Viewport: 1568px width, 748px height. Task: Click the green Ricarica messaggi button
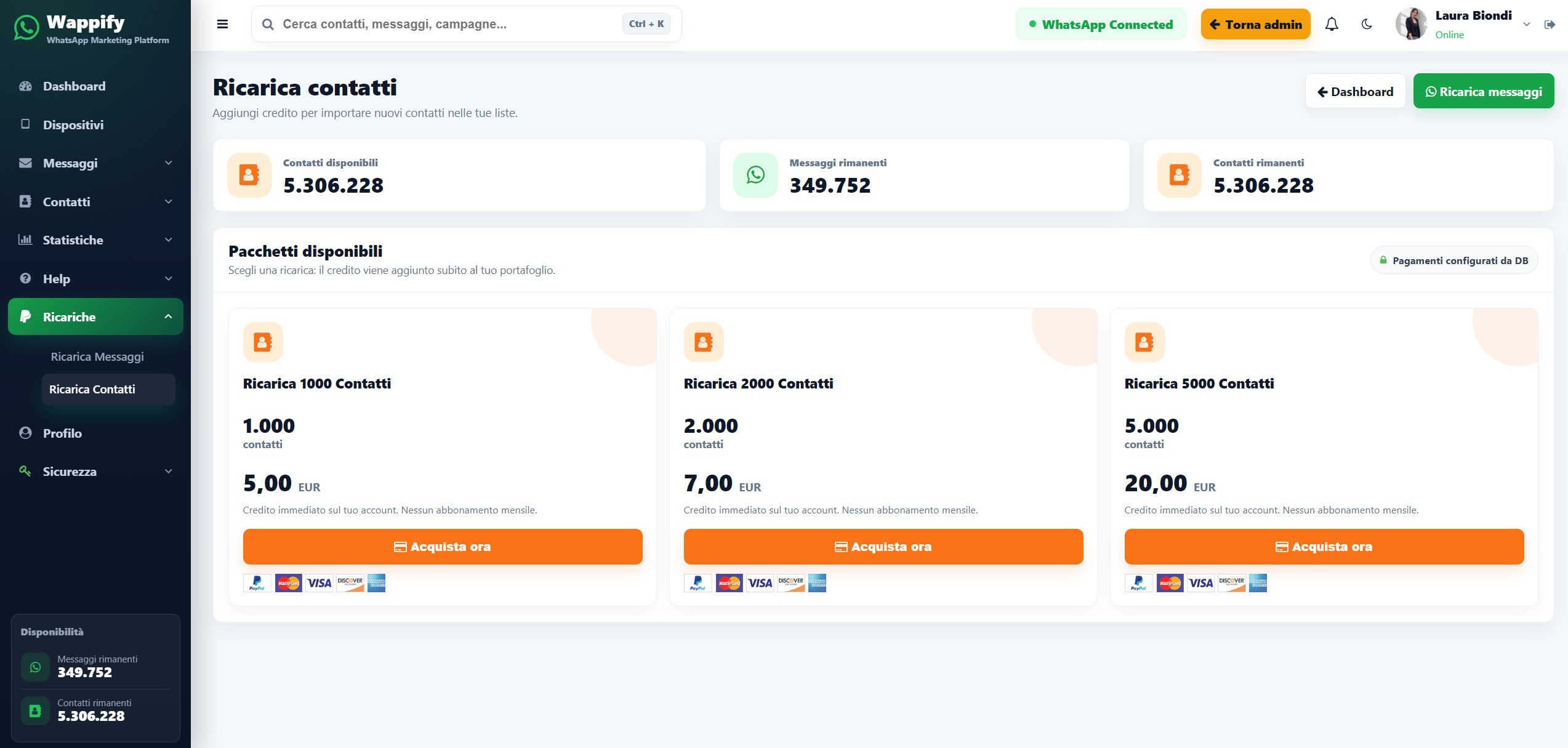[x=1484, y=91]
